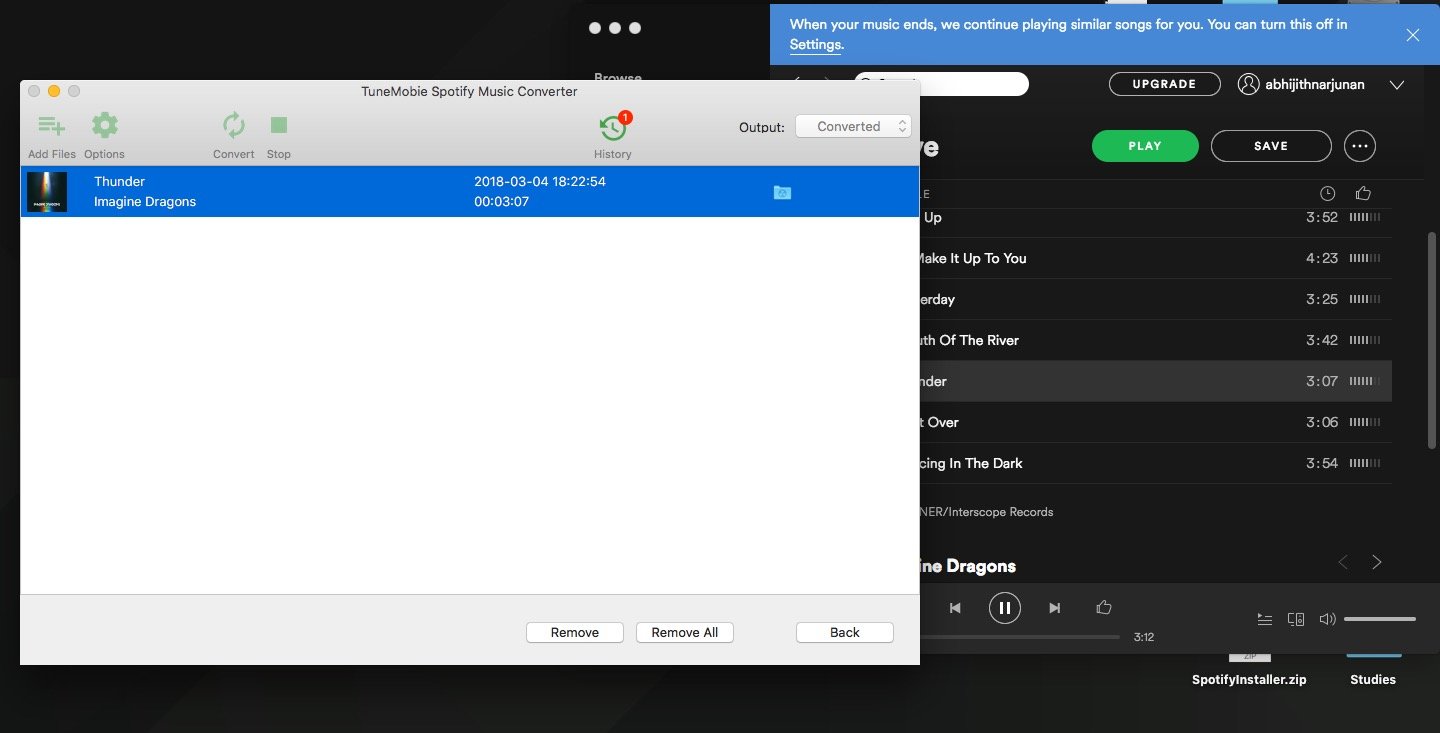Go to previous track in Spotify
The height and width of the screenshot is (733, 1440).
coord(955,608)
